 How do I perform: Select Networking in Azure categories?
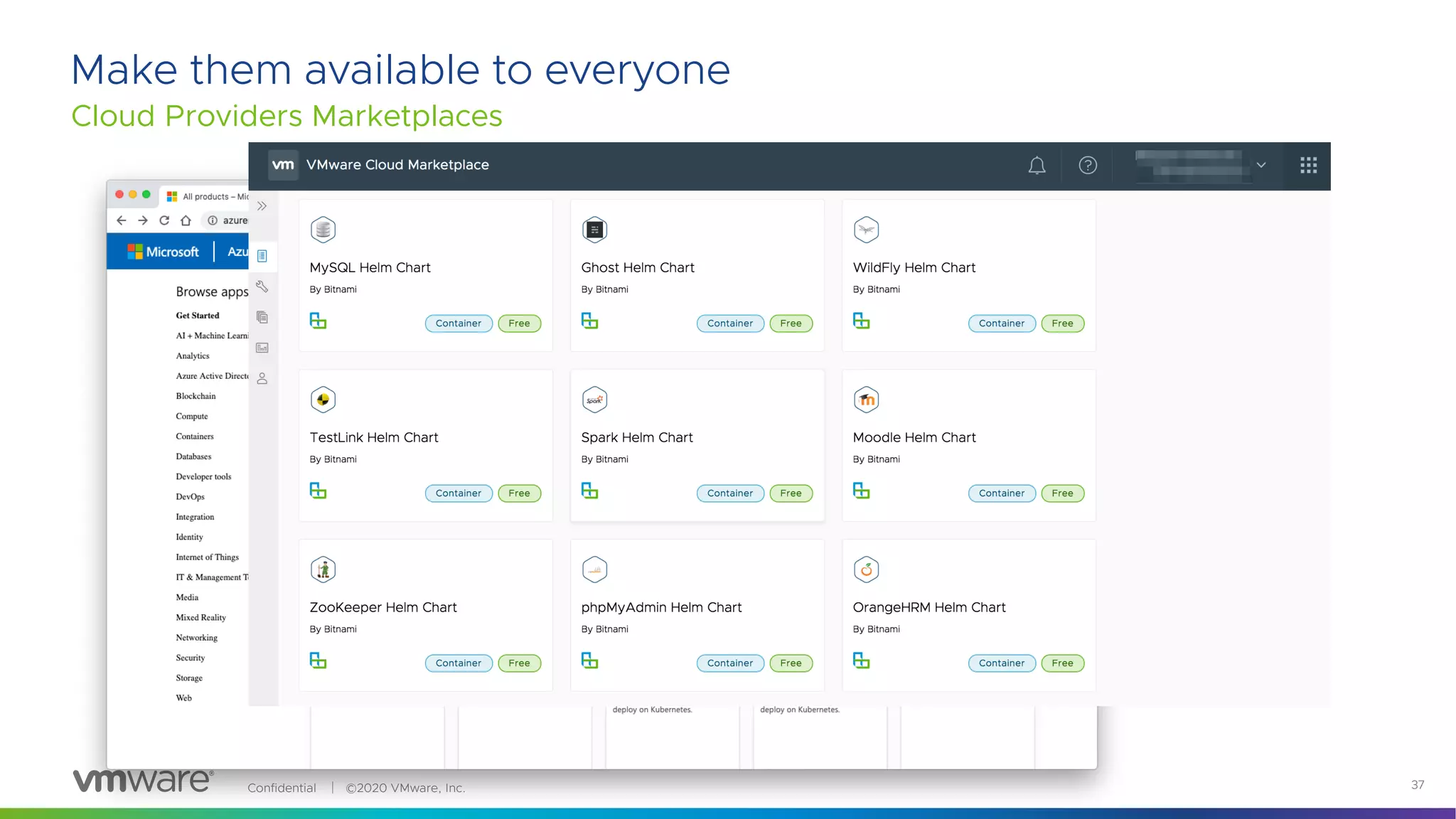pyautogui.click(x=197, y=638)
